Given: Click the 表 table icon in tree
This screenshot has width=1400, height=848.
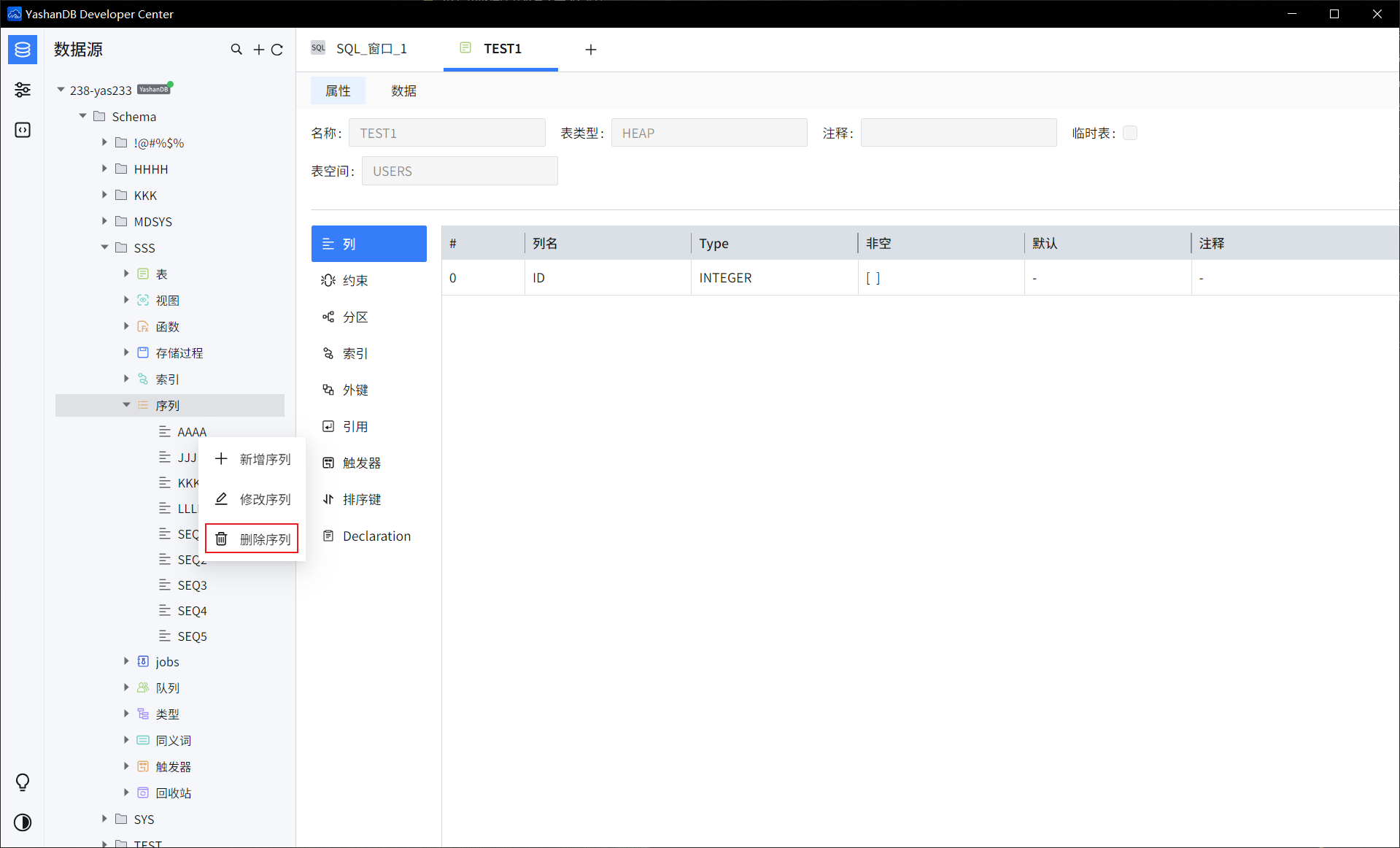Looking at the screenshot, I should [143, 274].
